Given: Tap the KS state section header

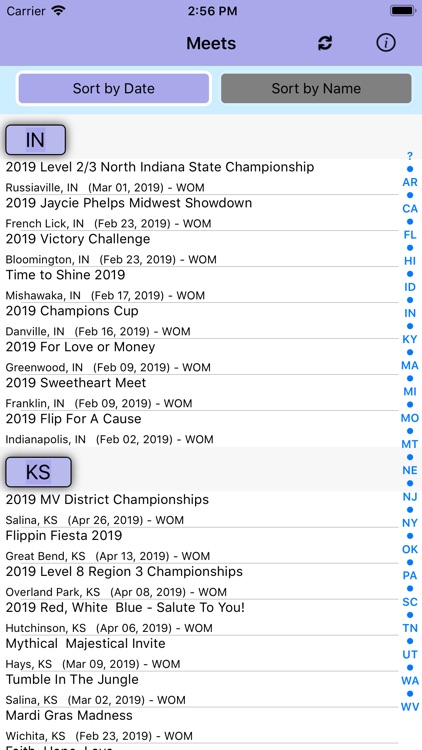Looking at the screenshot, I should coord(38,472).
